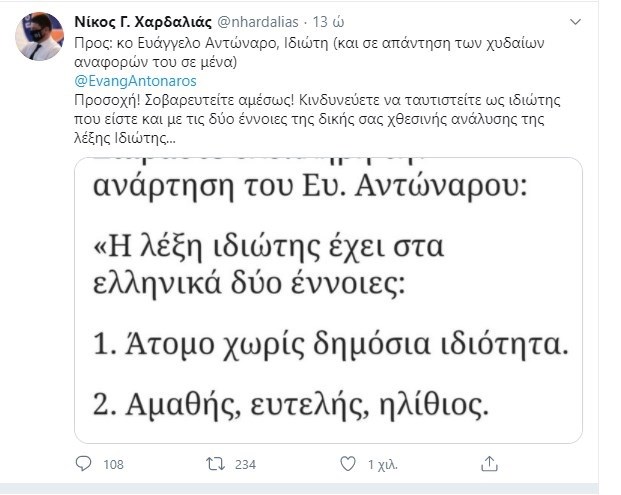Click Nikos Hardalias profile avatar
This screenshot has width=621, height=495.
tap(37, 39)
